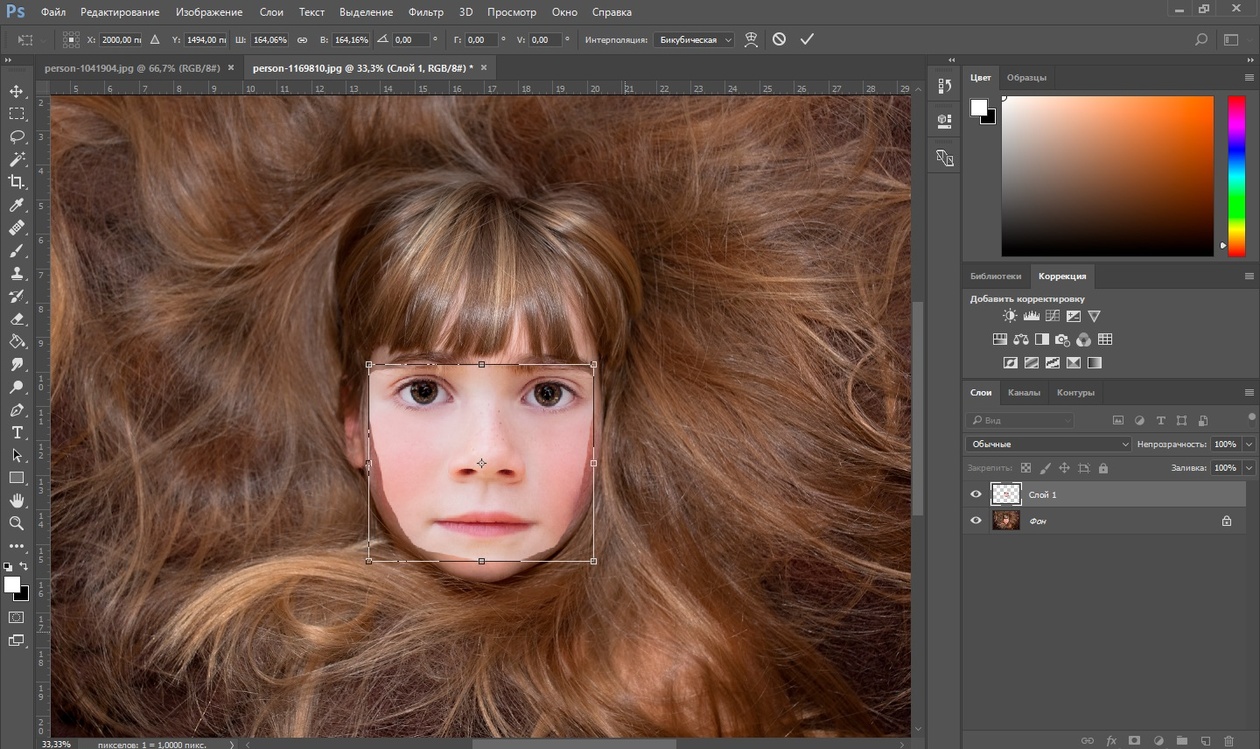The height and width of the screenshot is (749, 1260).
Task: Activate the Zoom tool
Action: click(x=16, y=523)
